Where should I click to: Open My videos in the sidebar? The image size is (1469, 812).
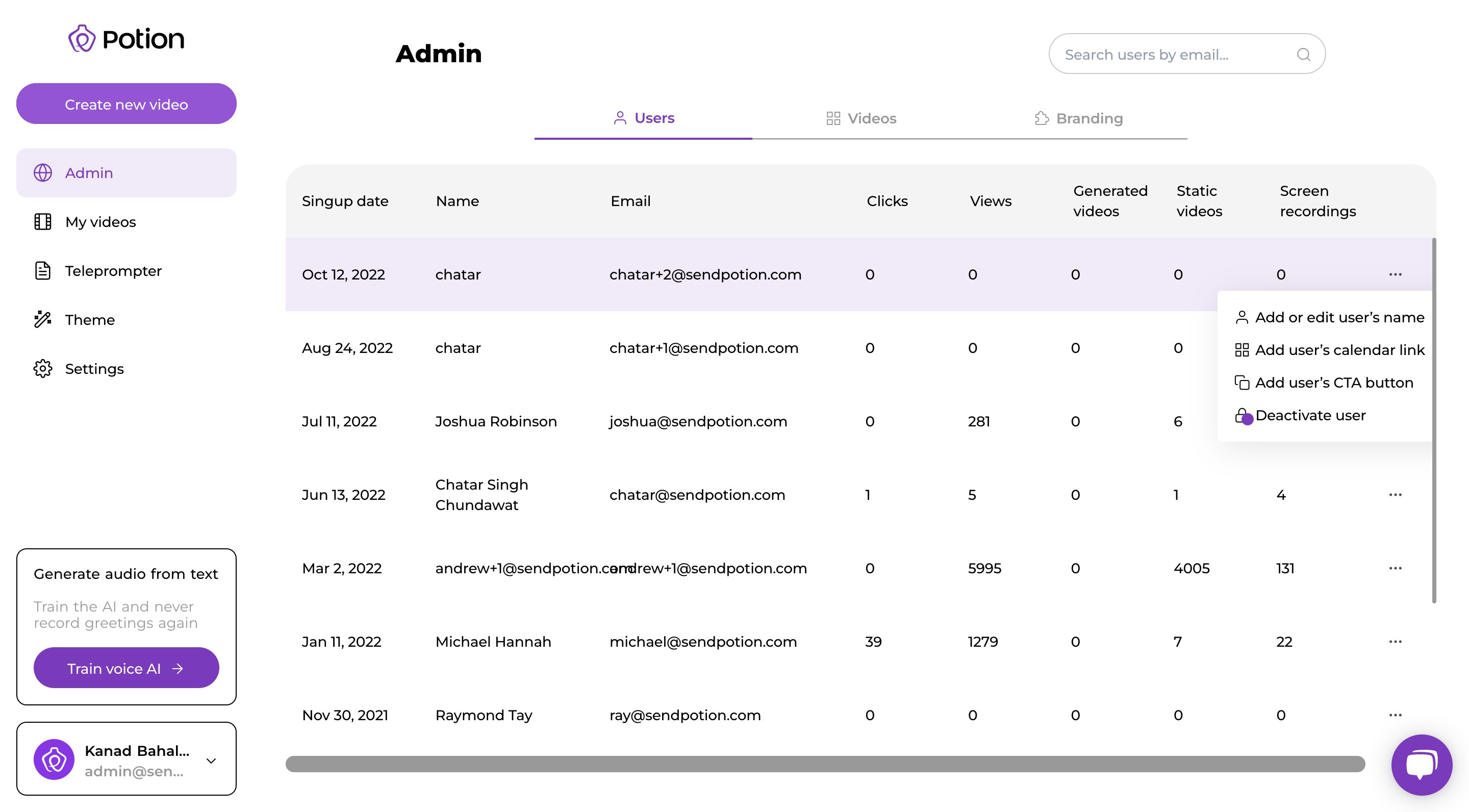coord(126,222)
